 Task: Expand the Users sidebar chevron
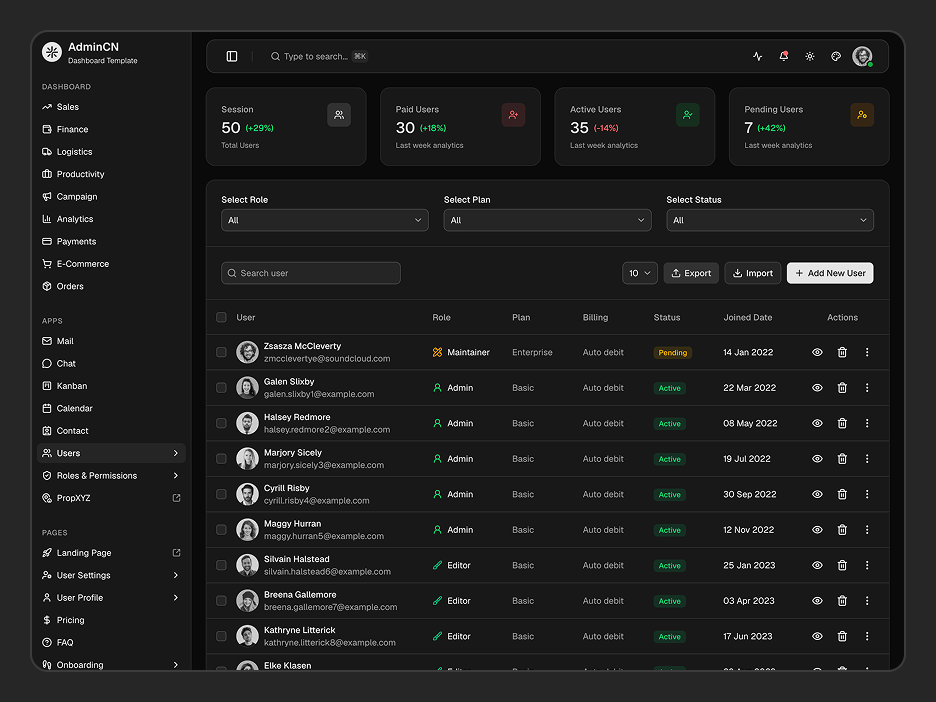point(176,453)
